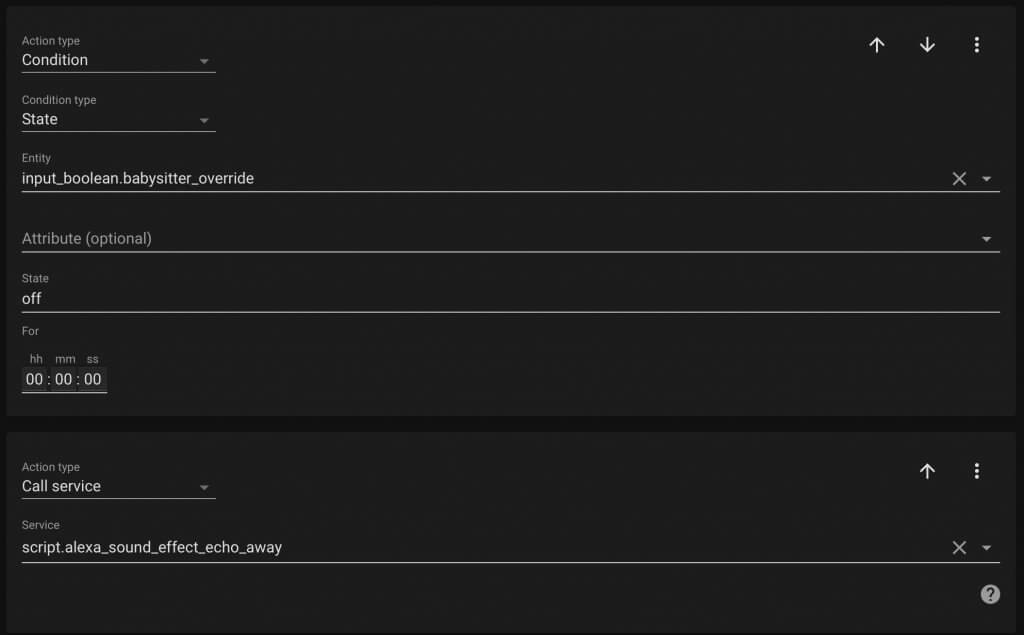Image resolution: width=1024 pixels, height=635 pixels.
Task: Select the seconds field in For duration
Action: click(93, 380)
